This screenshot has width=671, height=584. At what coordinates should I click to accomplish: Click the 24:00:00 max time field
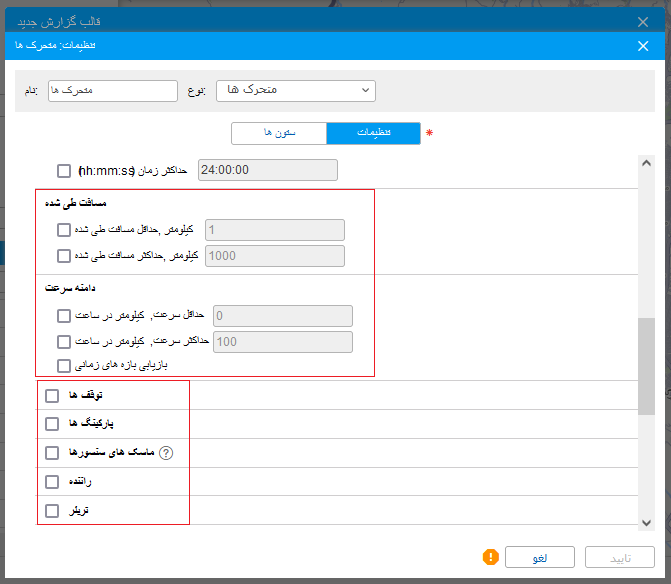(x=268, y=170)
